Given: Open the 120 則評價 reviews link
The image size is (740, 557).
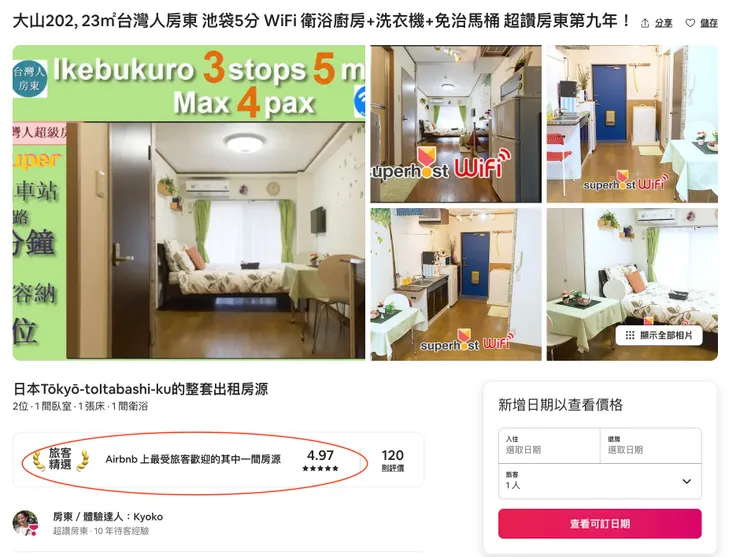Looking at the screenshot, I should 393,460.
